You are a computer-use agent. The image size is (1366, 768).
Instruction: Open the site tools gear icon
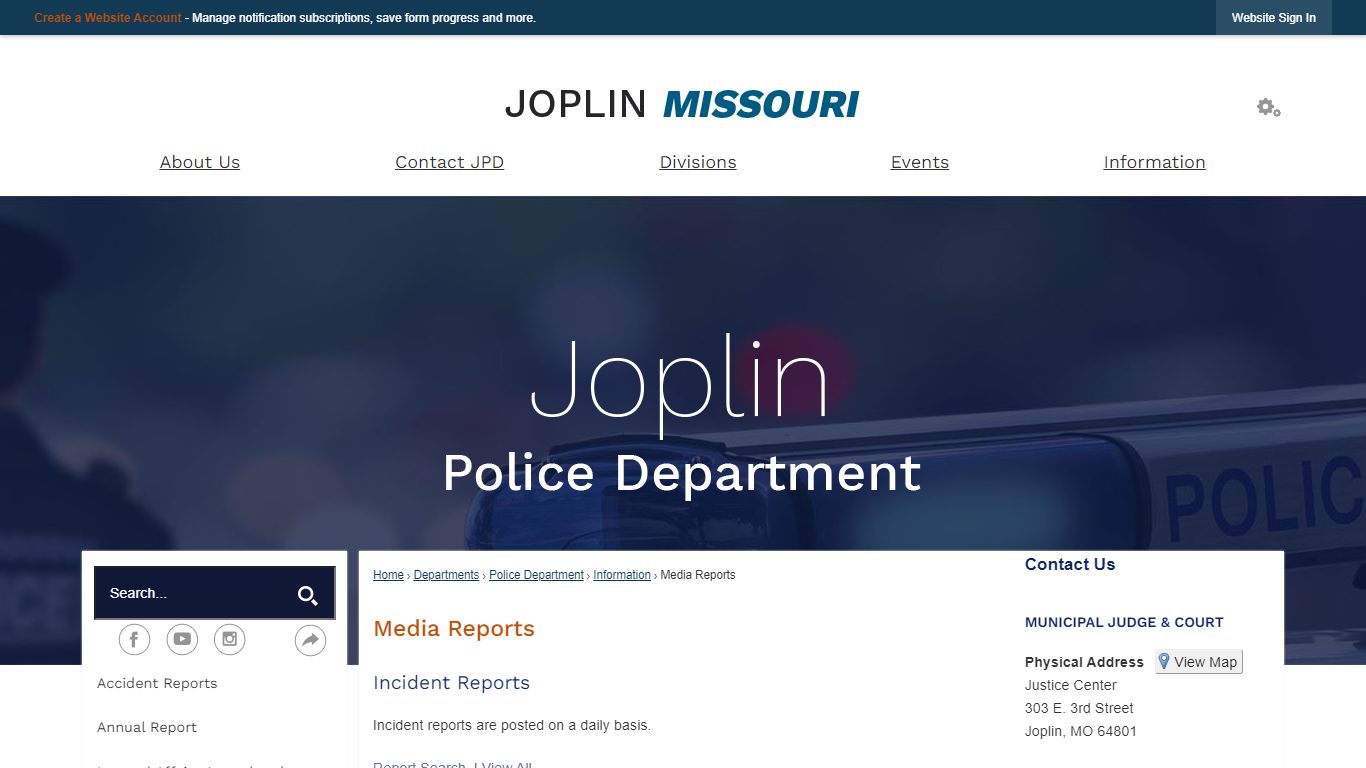point(1269,107)
